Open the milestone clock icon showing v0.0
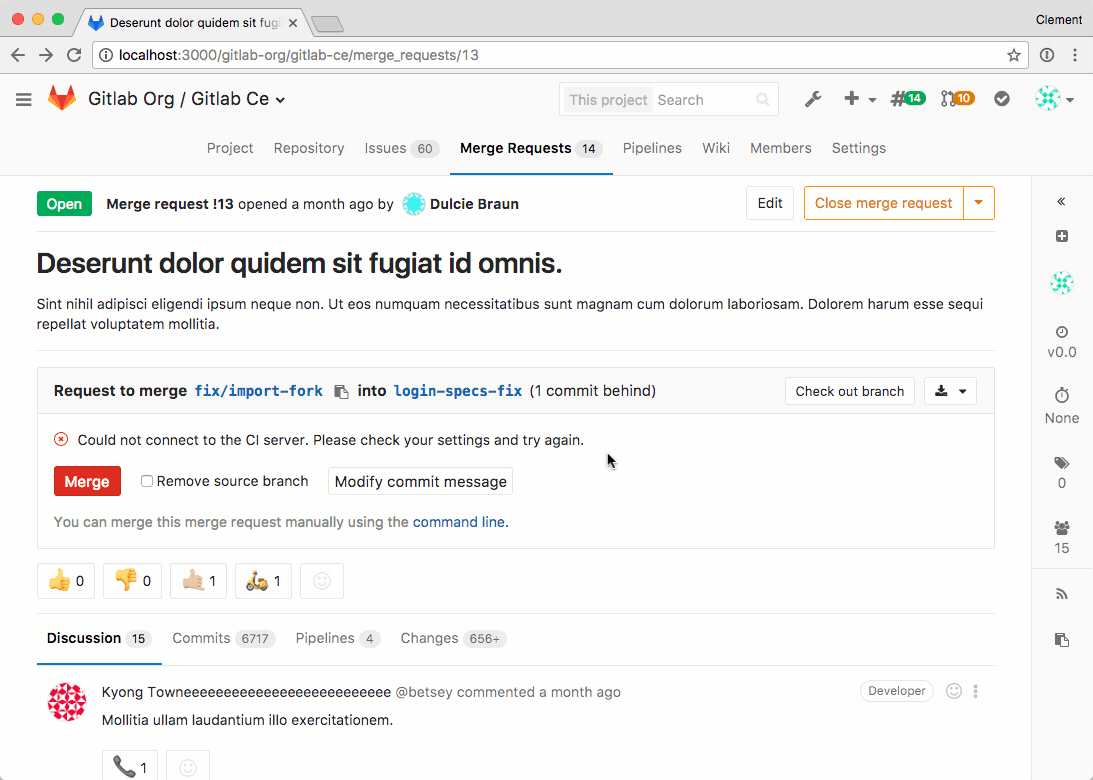The height and width of the screenshot is (780, 1093). 1061,332
